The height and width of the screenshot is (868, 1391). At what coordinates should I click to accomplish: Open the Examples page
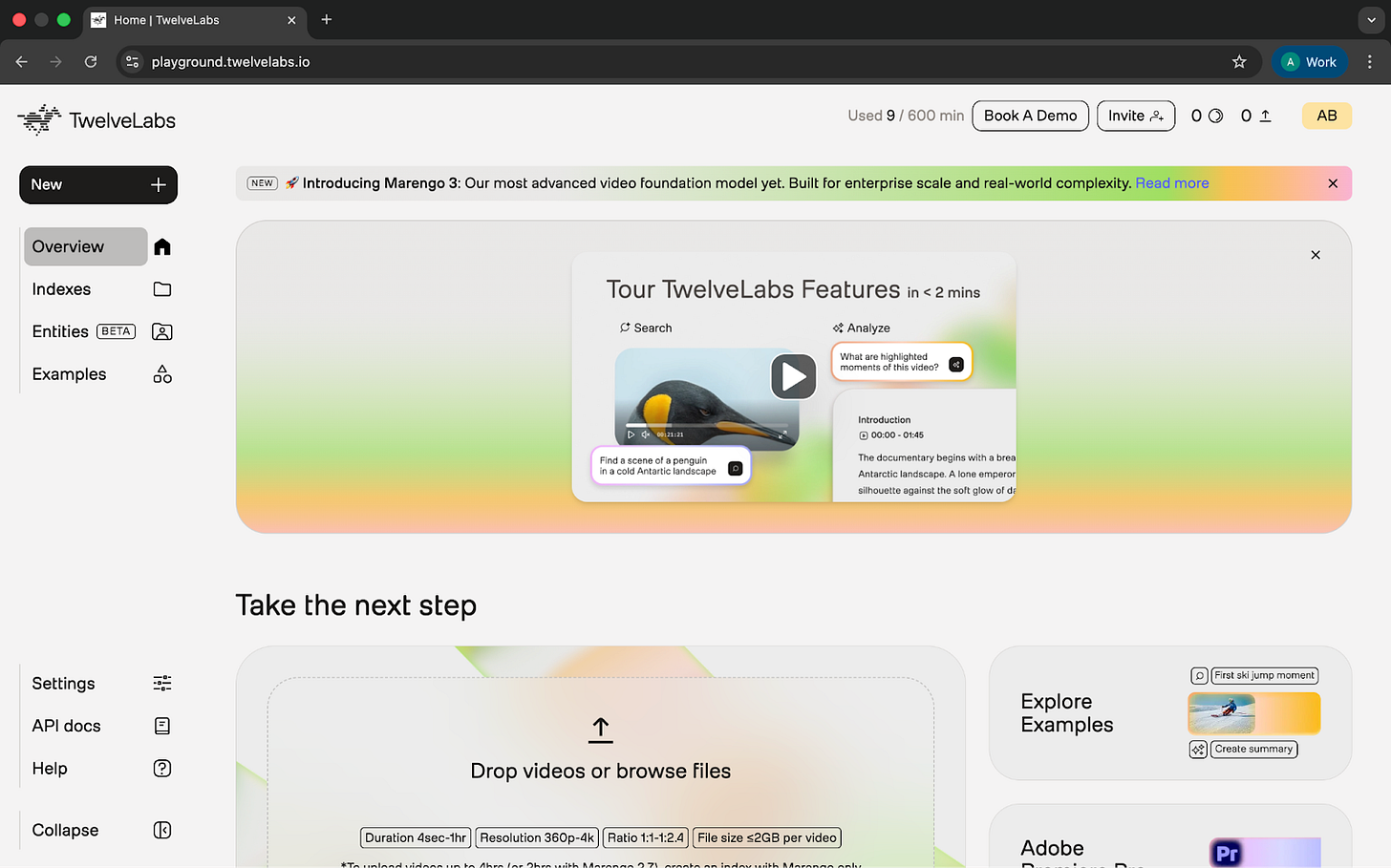click(x=69, y=374)
